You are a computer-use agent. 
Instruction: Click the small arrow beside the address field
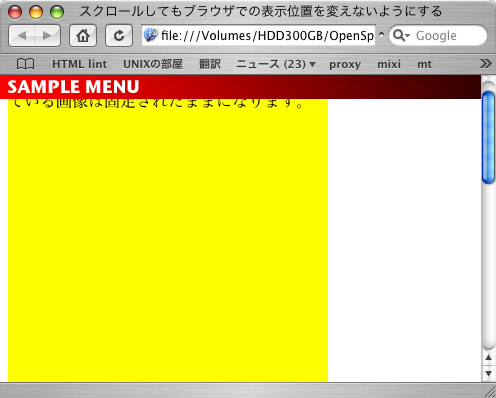point(381,35)
